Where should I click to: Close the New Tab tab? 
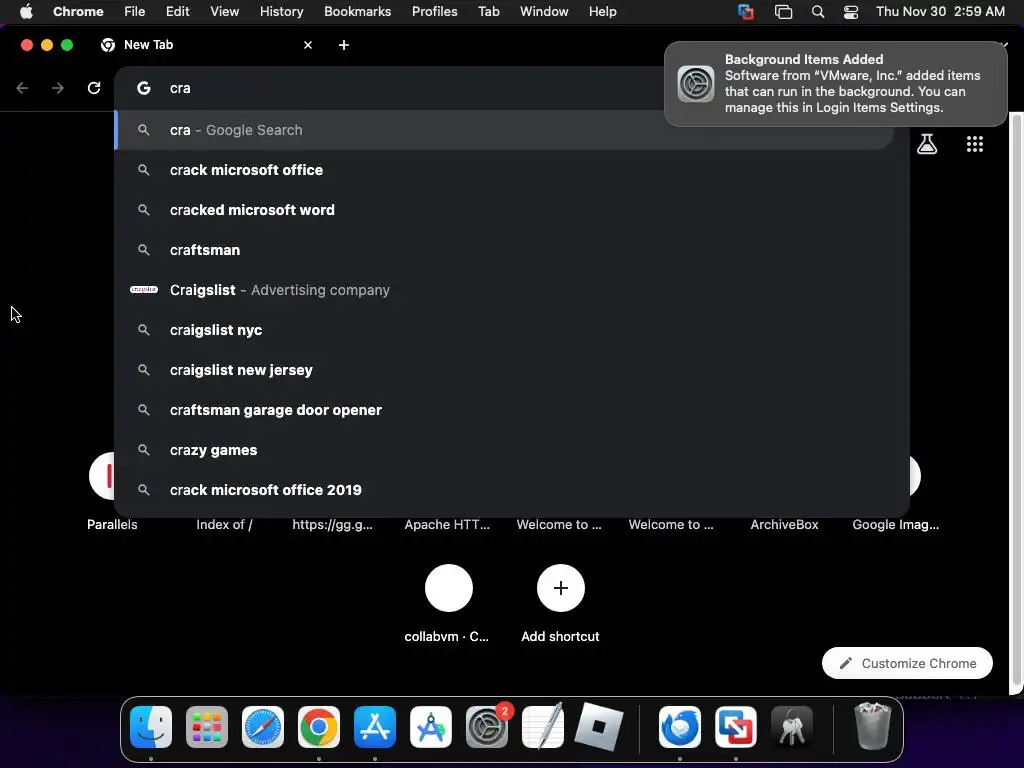[308, 45]
